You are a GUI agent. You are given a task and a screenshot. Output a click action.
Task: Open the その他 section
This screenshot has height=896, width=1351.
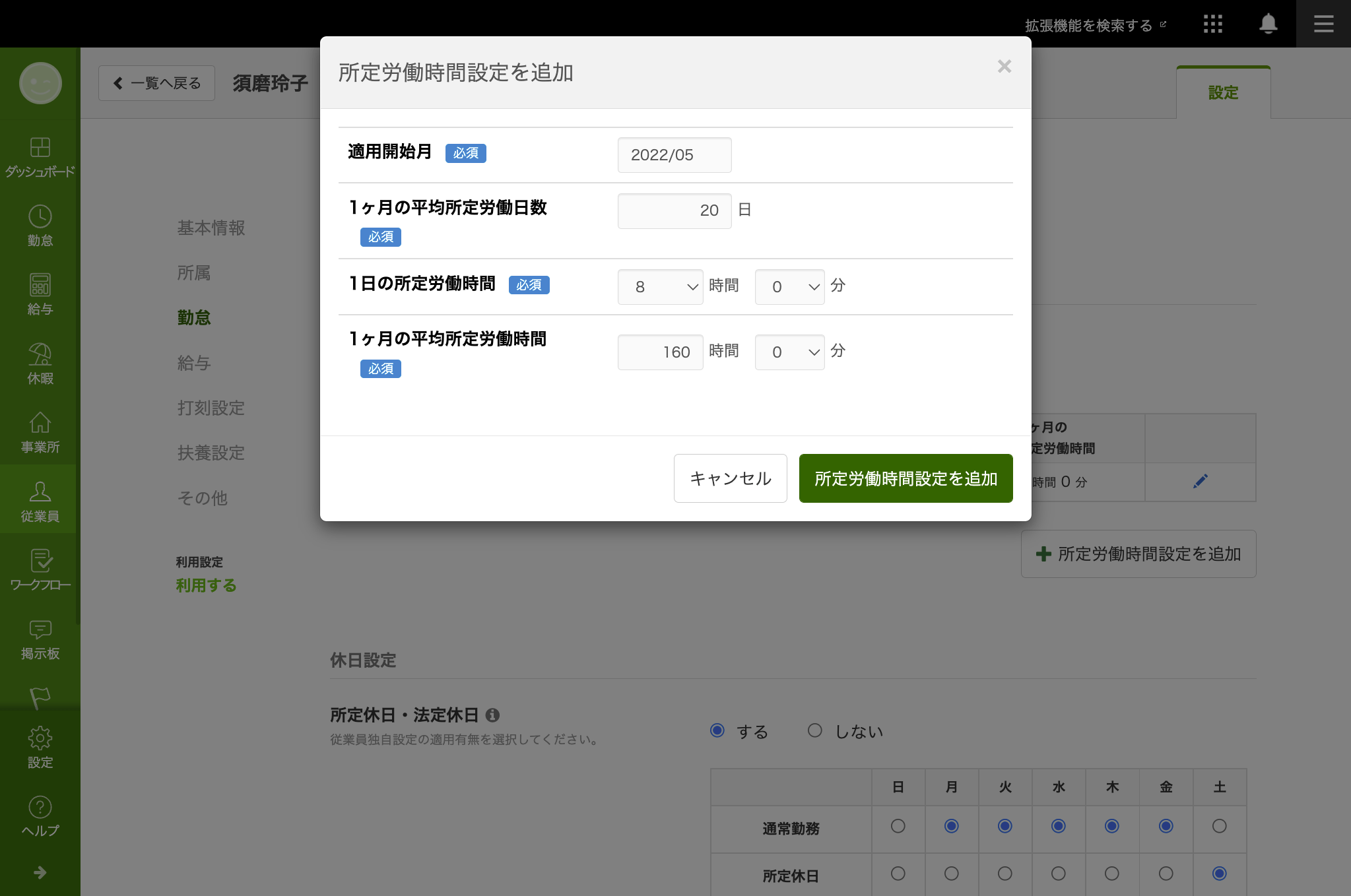pyautogui.click(x=203, y=497)
